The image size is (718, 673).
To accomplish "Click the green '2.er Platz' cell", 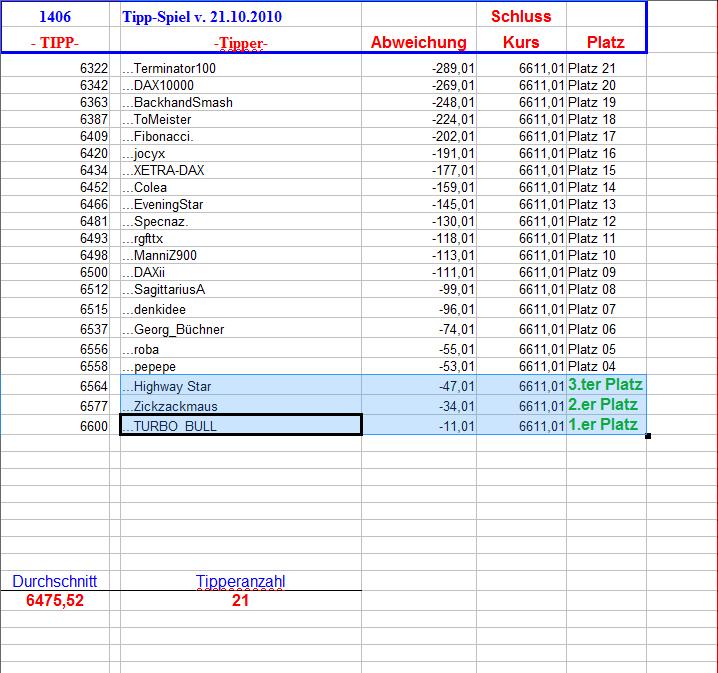I will 606,405.
